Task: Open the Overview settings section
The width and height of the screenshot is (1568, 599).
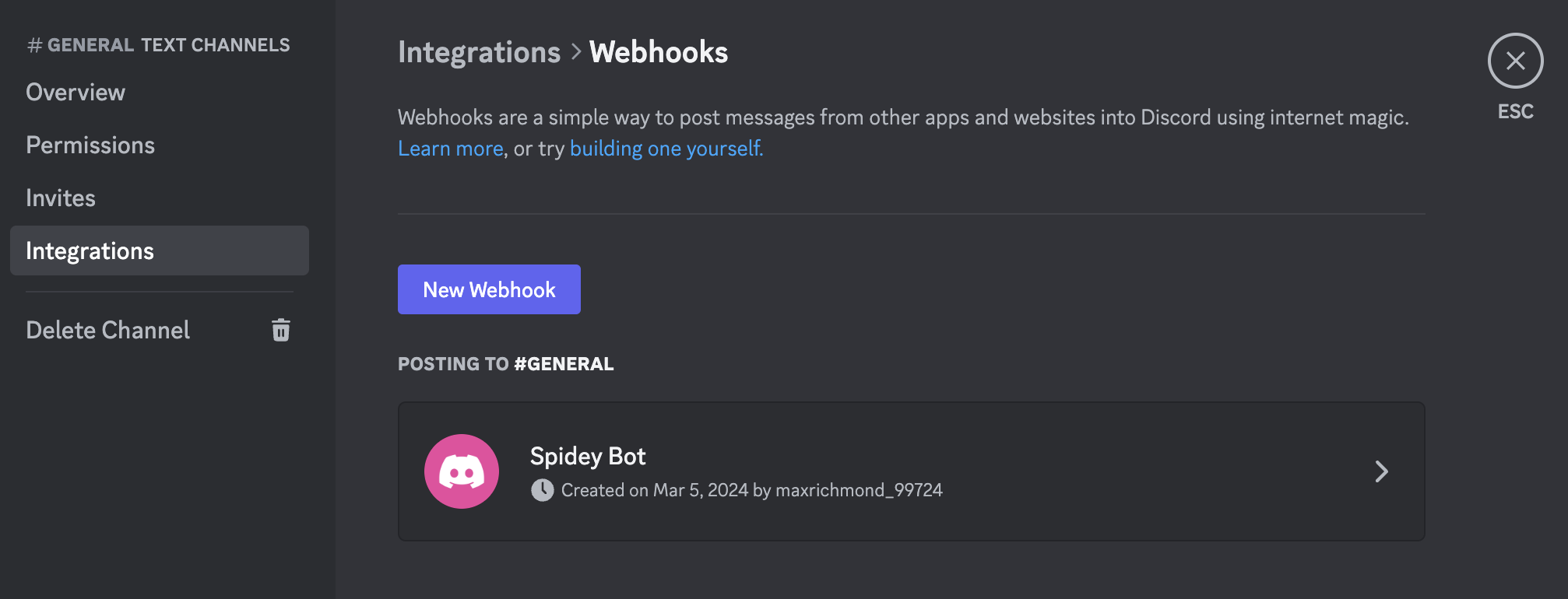Action: click(x=160, y=92)
